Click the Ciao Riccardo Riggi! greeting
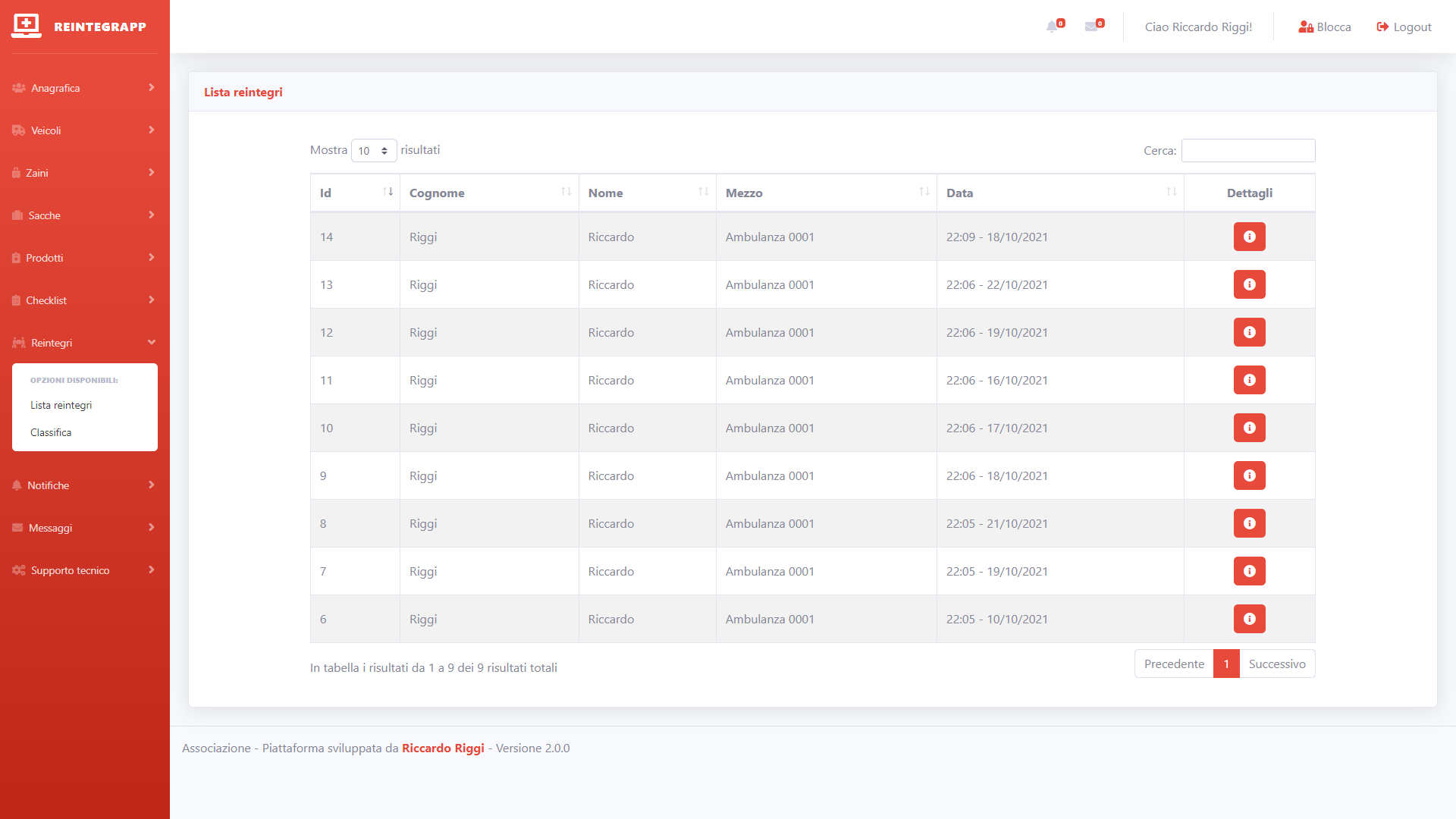Viewport: 1456px width, 819px height. [x=1198, y=27]
